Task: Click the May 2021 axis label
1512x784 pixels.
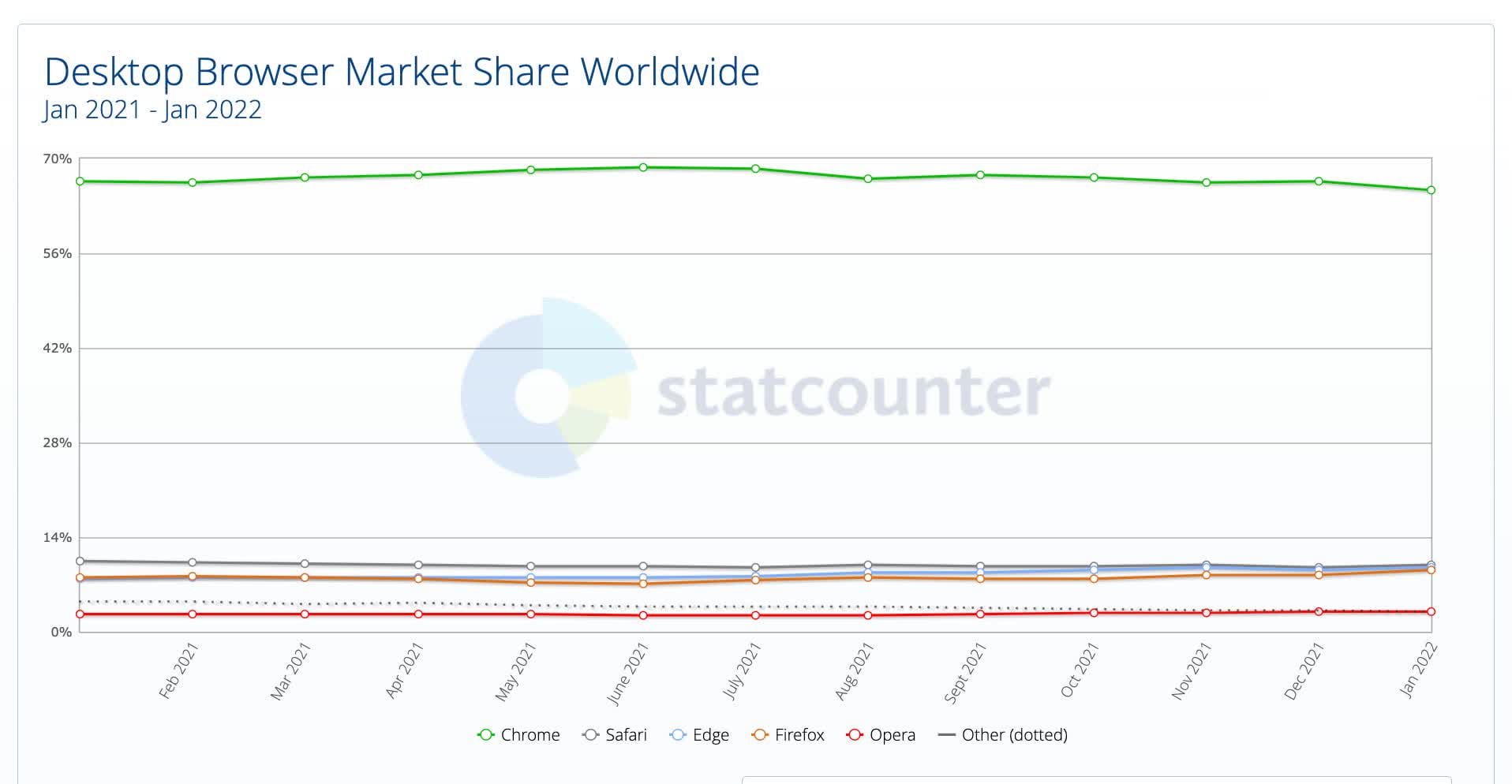Action: pos(515,672)
